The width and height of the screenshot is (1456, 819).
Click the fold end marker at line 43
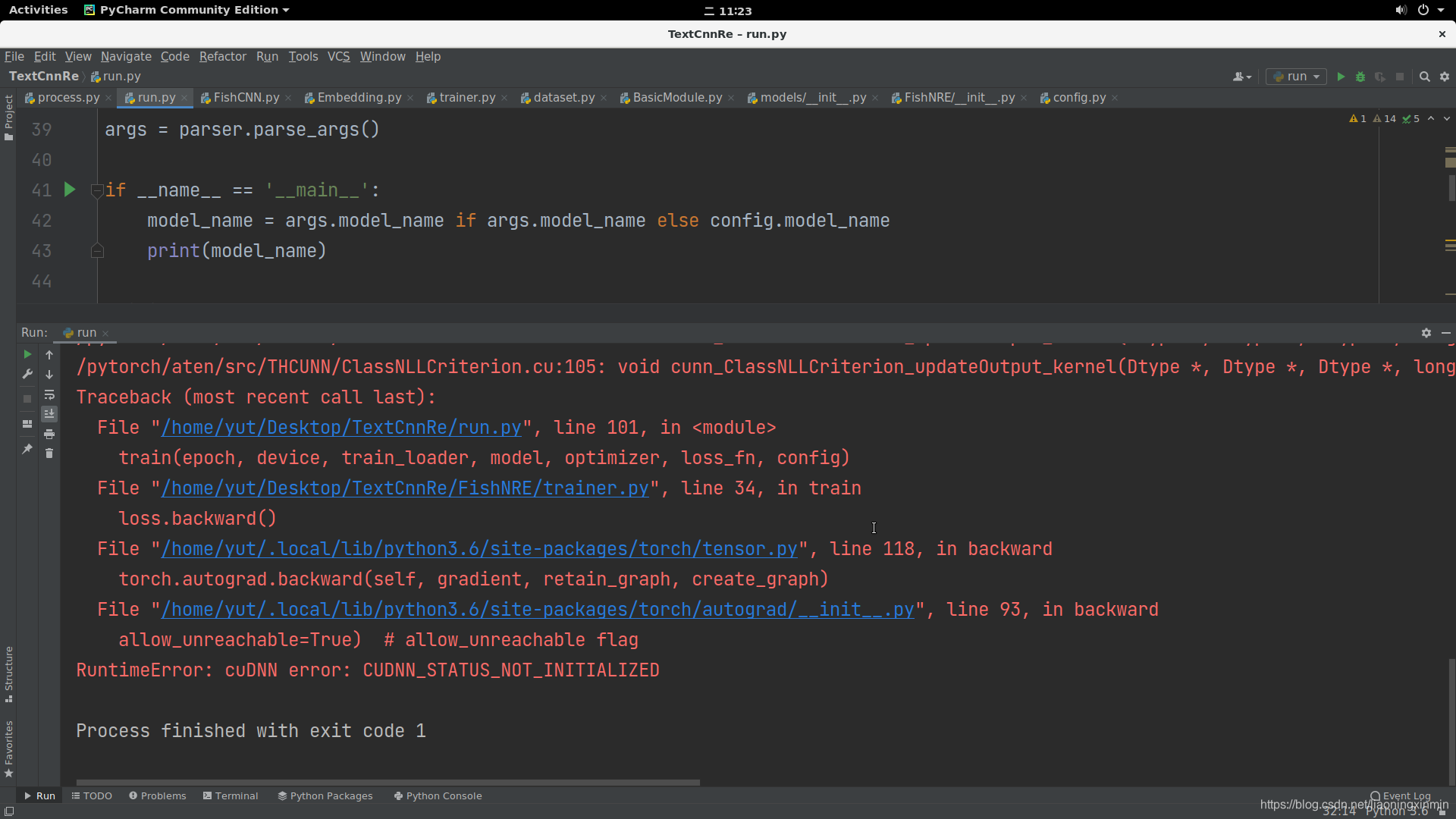click(97, 251)
